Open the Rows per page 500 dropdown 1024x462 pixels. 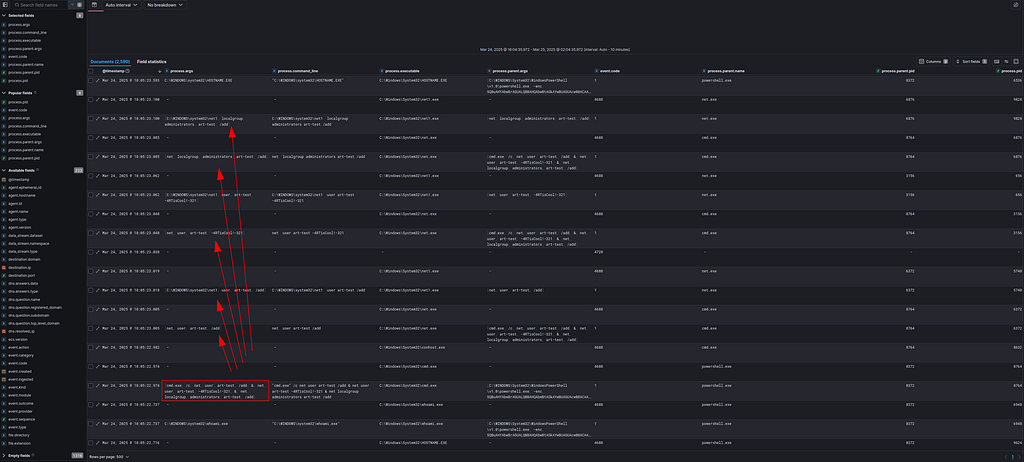click(110, 457)
